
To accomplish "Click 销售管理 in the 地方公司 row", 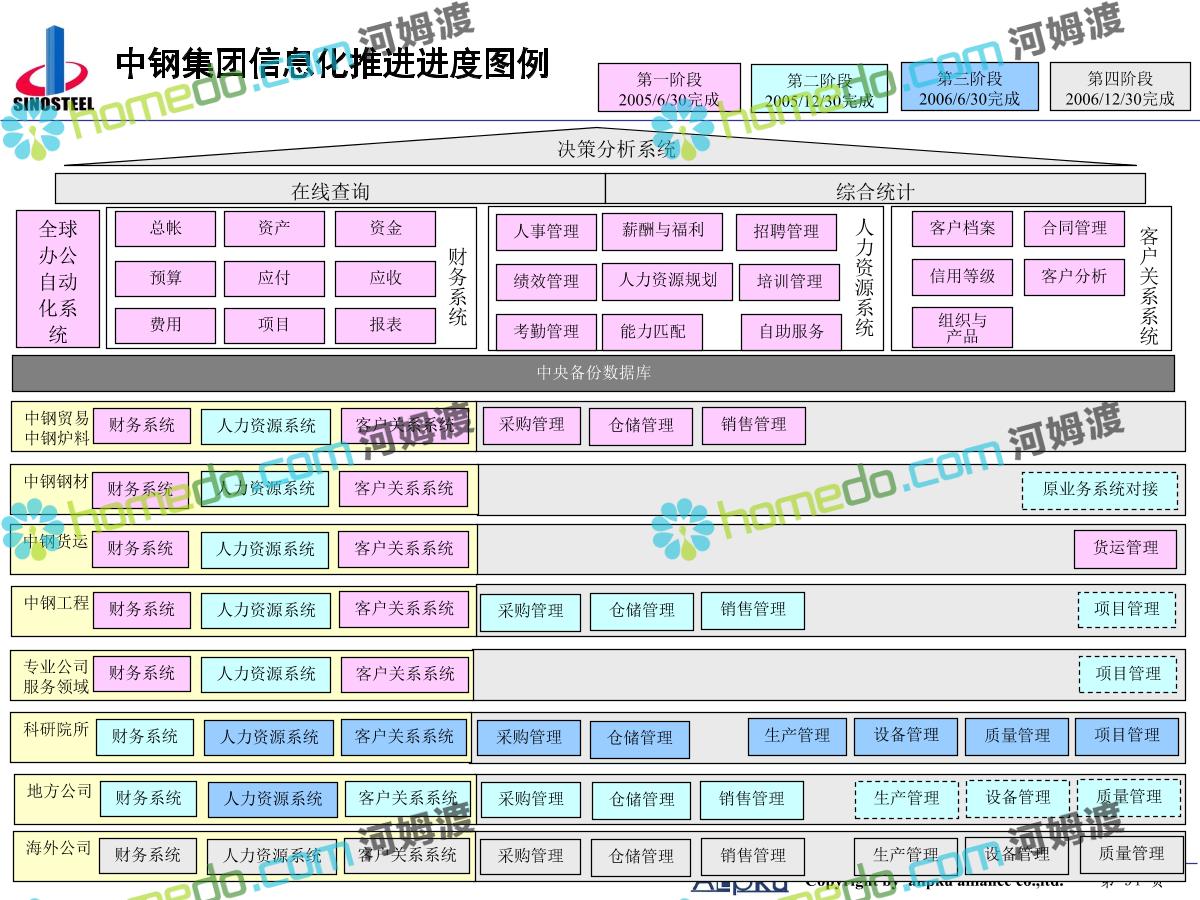I will click(x=752, y=800).
